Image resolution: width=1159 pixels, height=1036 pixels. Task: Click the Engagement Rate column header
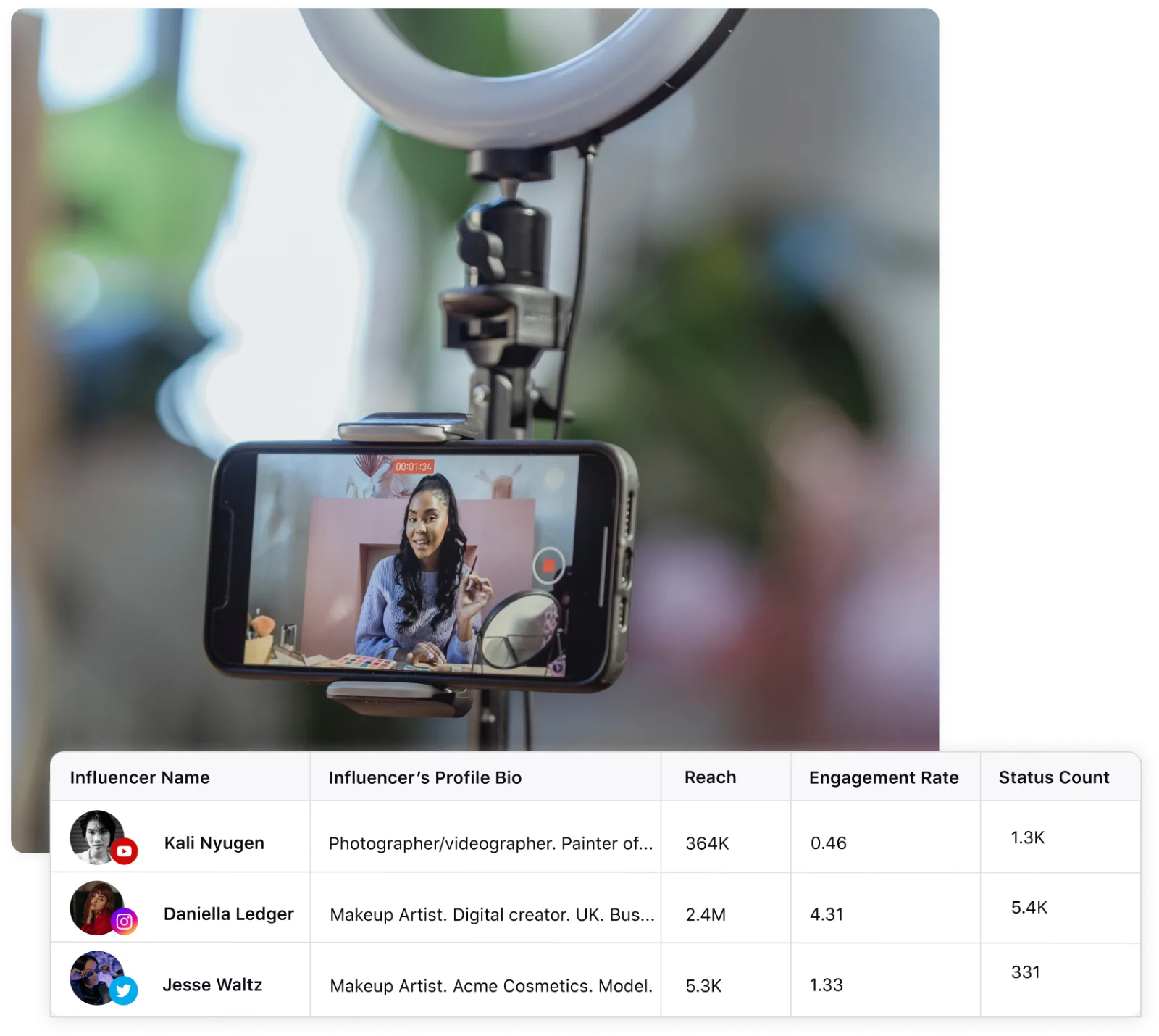(884, 777)
